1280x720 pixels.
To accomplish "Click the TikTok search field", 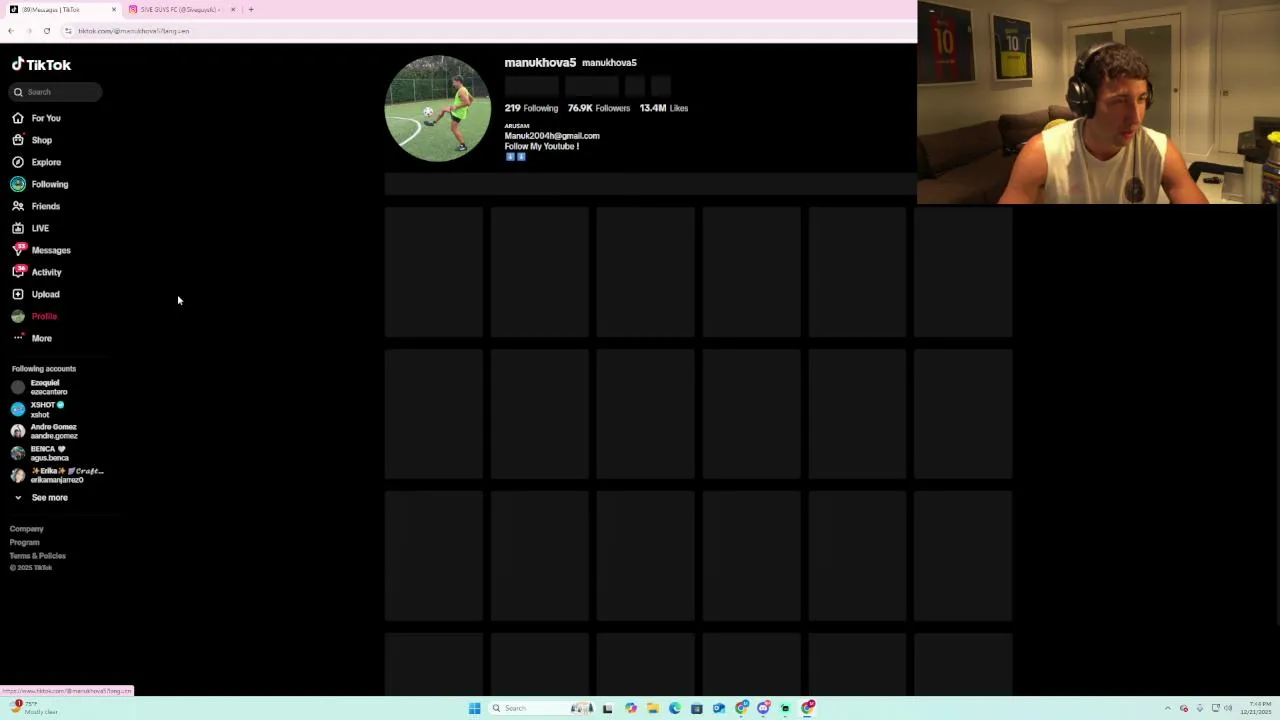I will 55,92.
